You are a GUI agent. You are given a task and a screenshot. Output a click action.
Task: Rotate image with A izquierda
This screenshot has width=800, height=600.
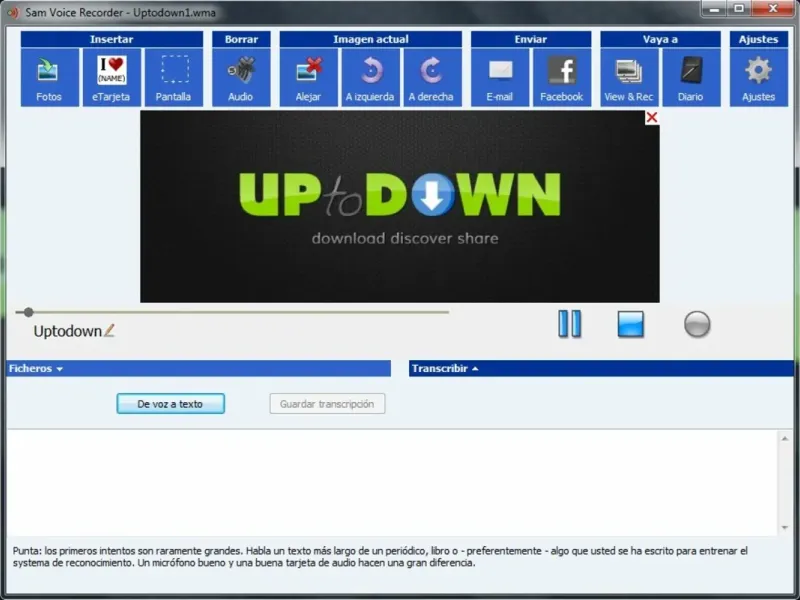click(x=370, y=78)
